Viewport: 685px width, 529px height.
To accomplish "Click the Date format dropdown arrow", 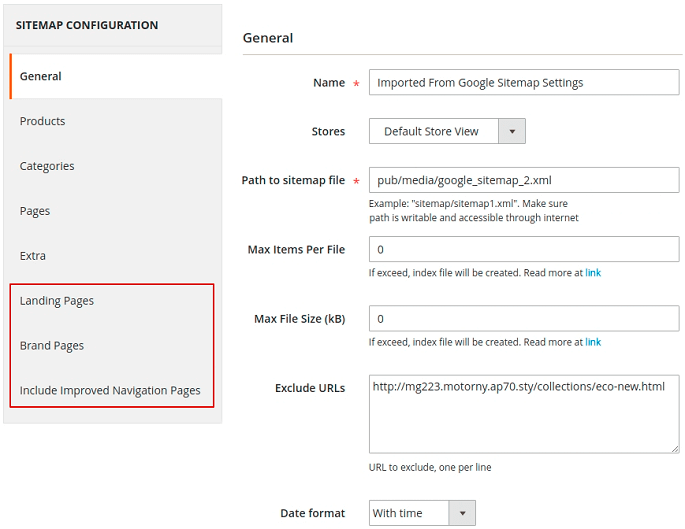I will click(x=462, y=513).
